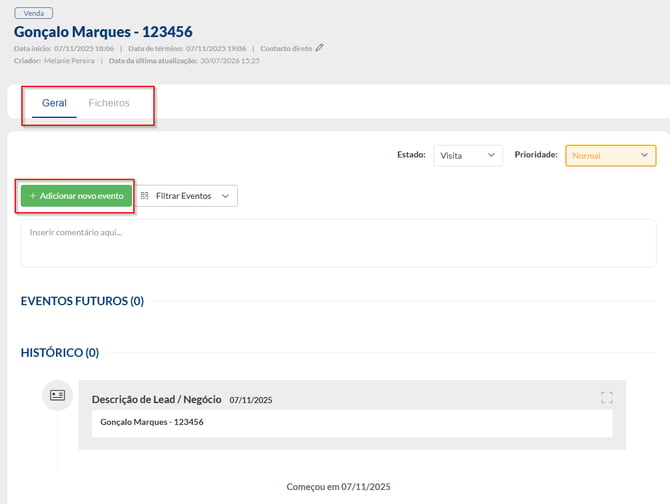
Task: Click the HISTÓRICO (0) section header
Action: tap(60, 353)
